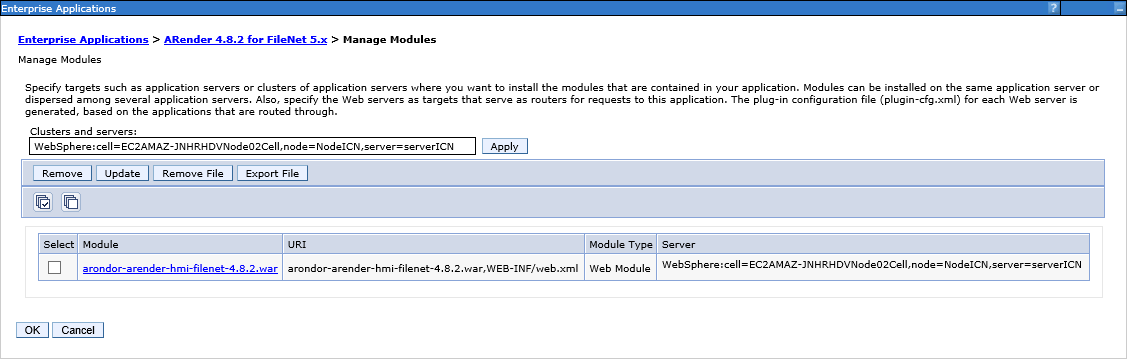Click the Select All items icon

click(43, 202)
